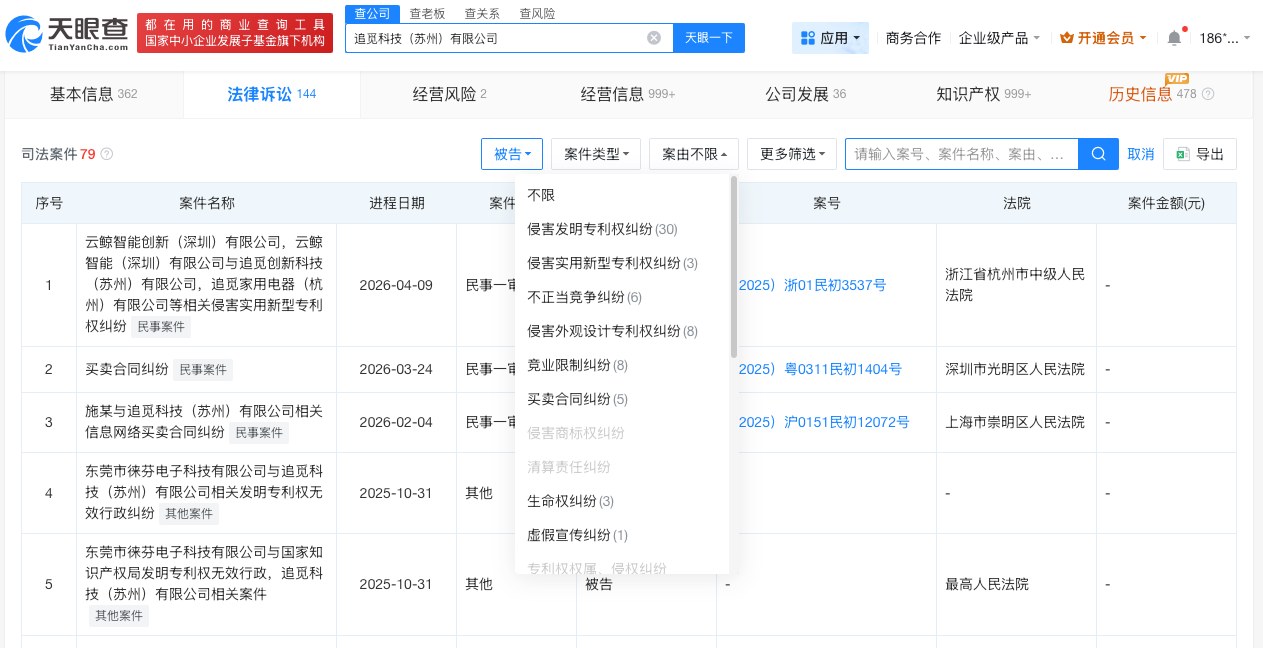This screenshot has height=648, width=1263.
Task: Open the 案件类型 dropdown
Action: (595, 154)
